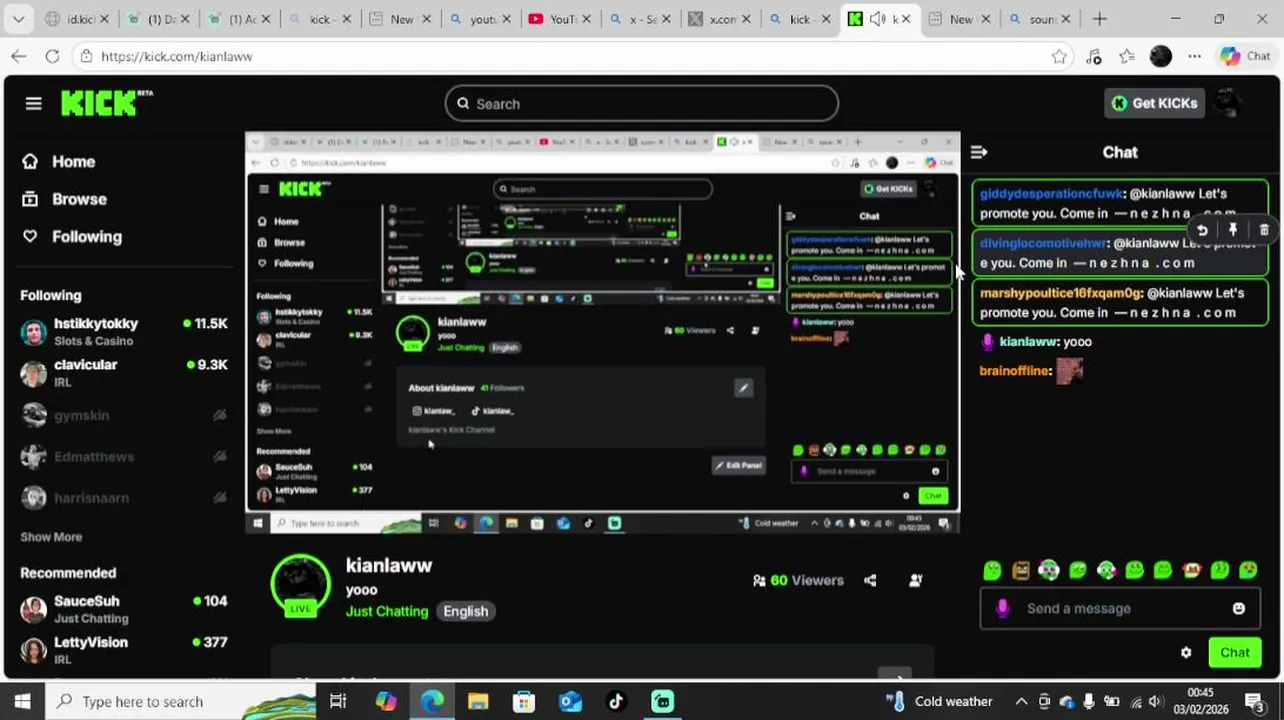1284x720 pixels.
Task: Click username brainoffline in chat
Action: [1015, 371]
